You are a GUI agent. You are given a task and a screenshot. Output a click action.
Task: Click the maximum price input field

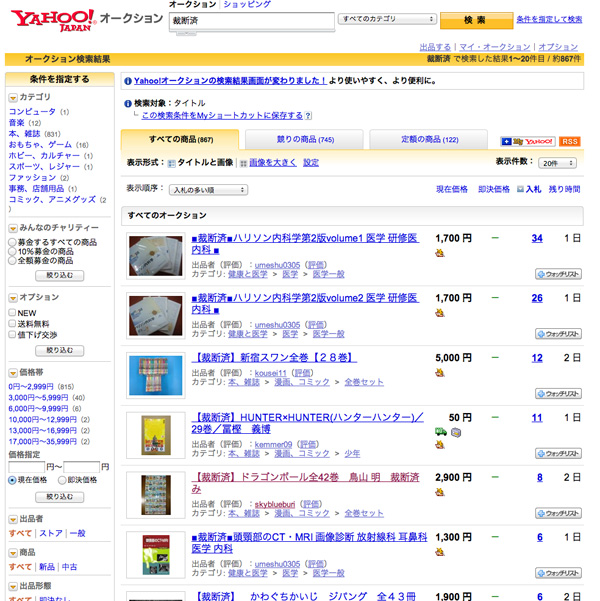(x=81, y=467)
